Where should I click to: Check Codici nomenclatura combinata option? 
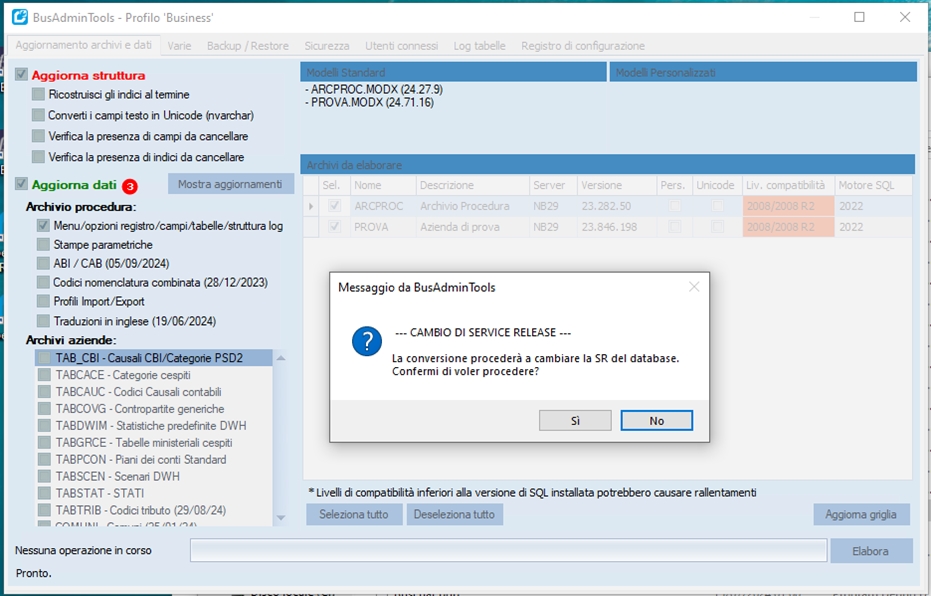click(43, 282)
